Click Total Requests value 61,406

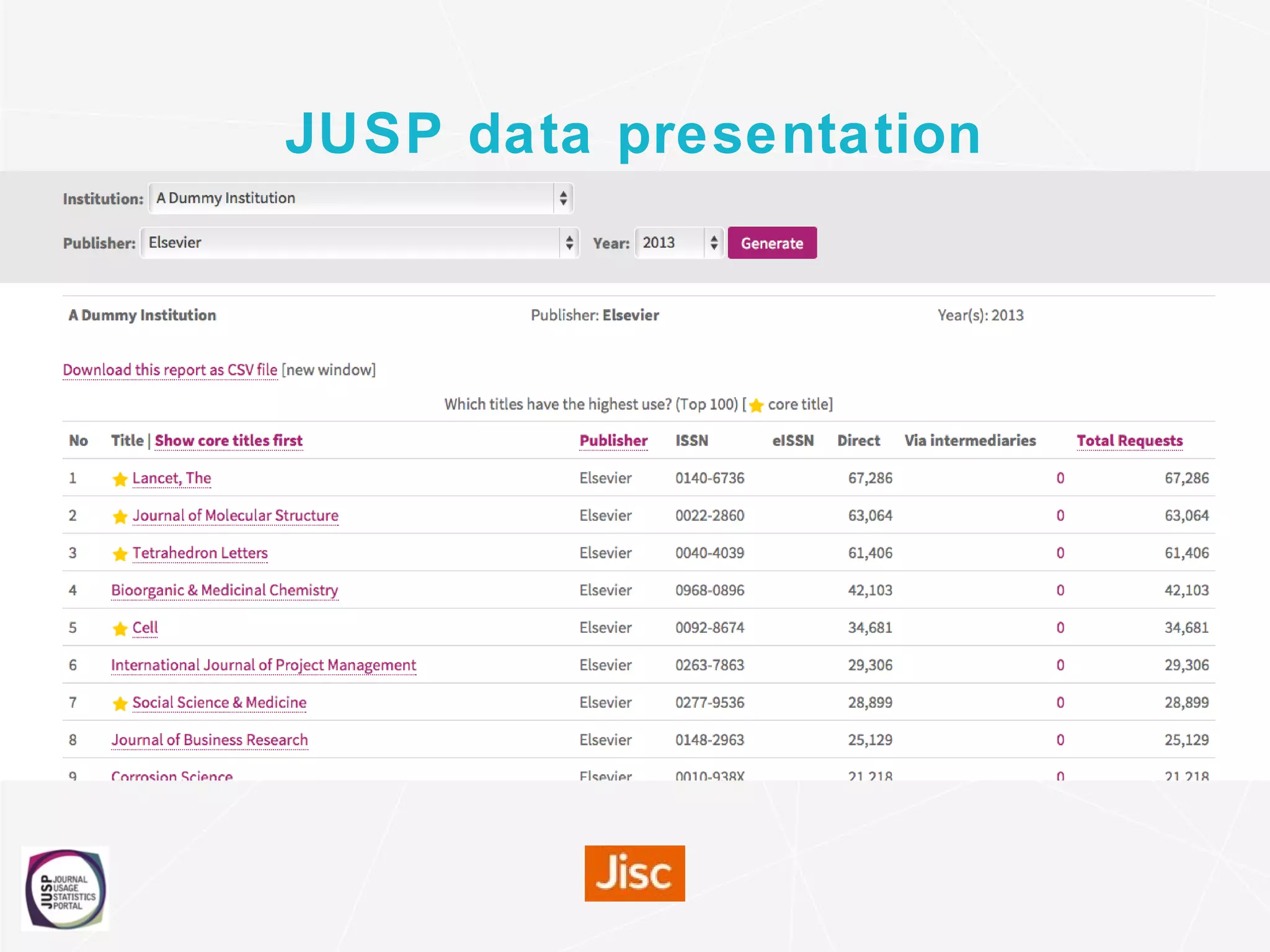(x=1186, y=553)
